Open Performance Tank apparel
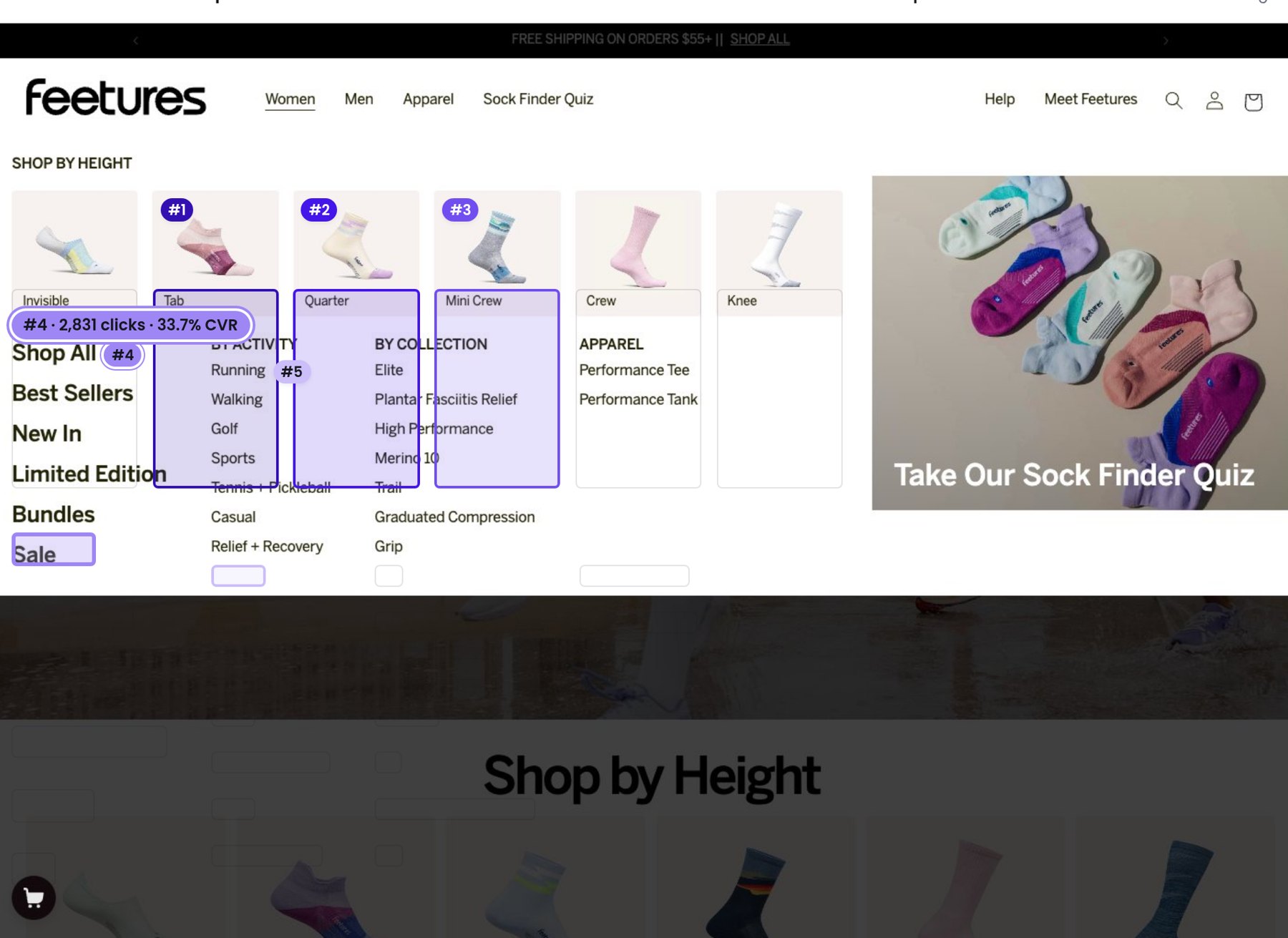The image size is (1288, 938). click(x=638, y=399)
